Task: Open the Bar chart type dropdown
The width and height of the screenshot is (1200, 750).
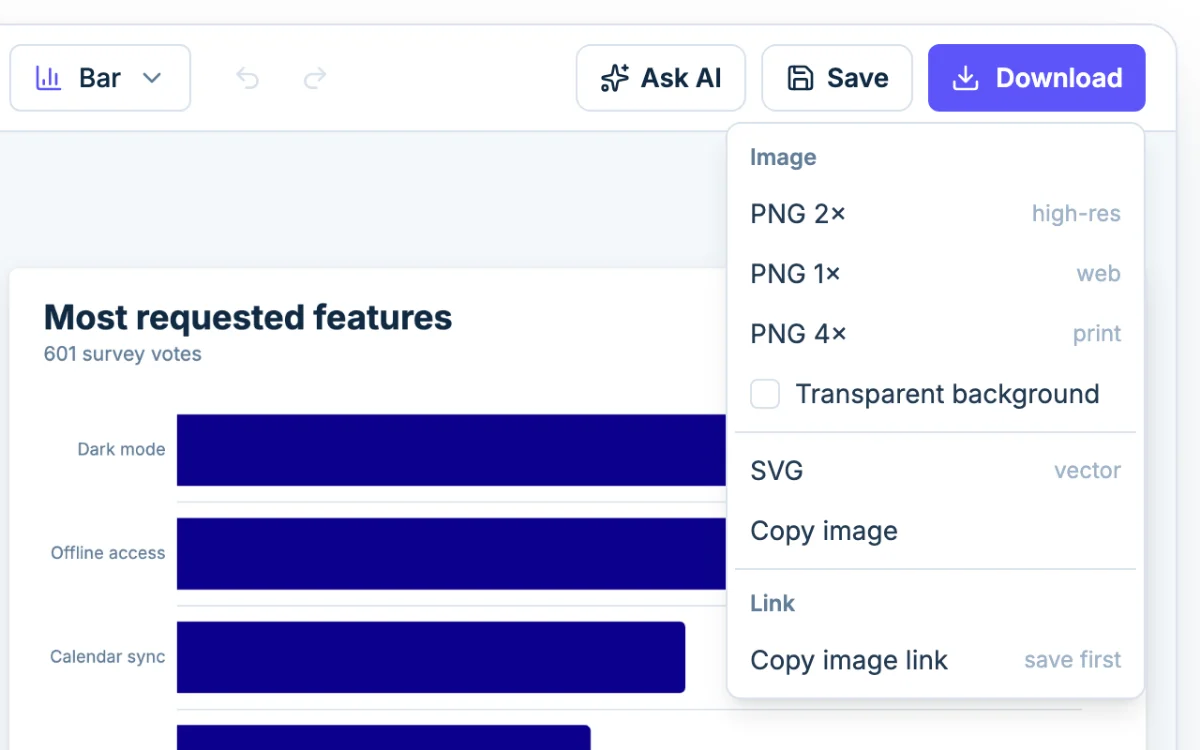Action: (x=100, y=78)
